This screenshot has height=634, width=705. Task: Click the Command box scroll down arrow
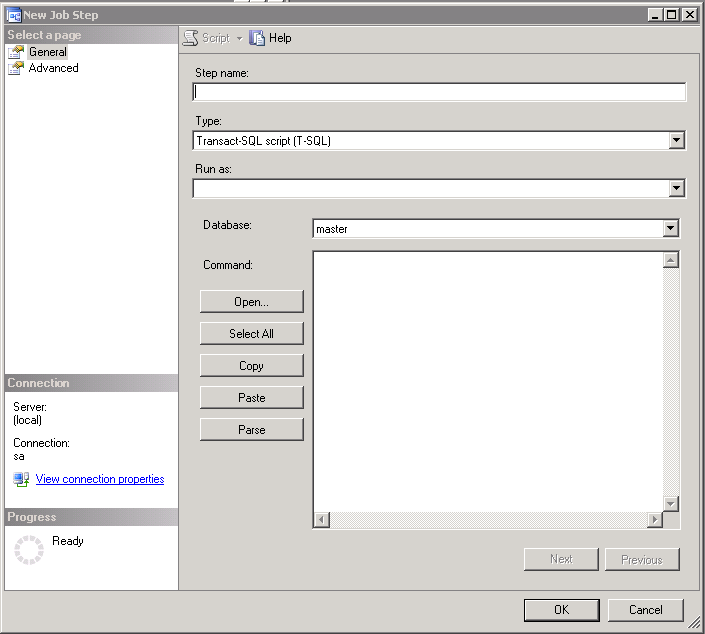(x=671, y=504)
